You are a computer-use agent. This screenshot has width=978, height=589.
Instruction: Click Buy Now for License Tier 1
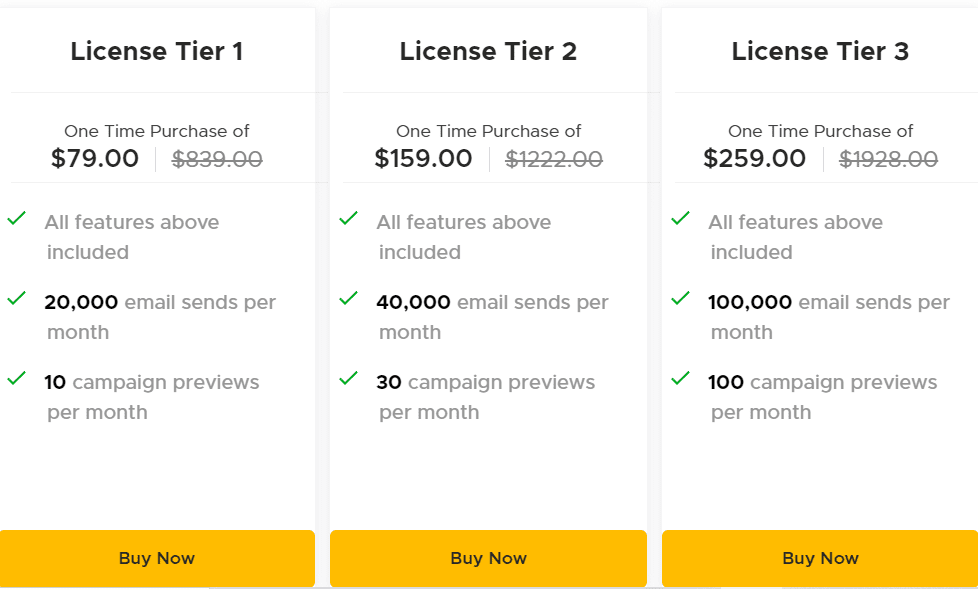(157, 558)
